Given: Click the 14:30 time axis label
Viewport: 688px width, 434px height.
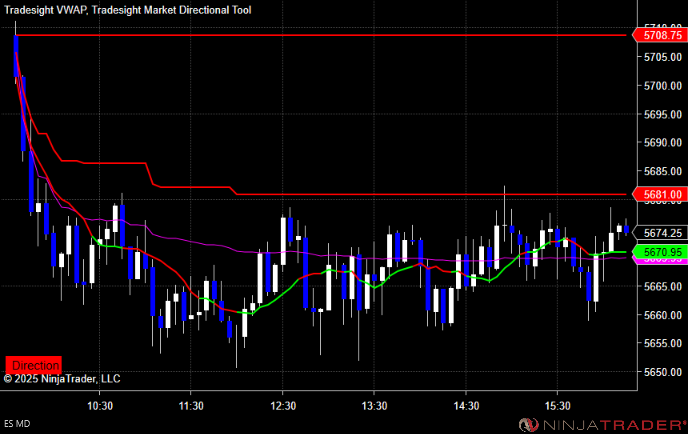Looking at the screenshot, I should [466, 406].
